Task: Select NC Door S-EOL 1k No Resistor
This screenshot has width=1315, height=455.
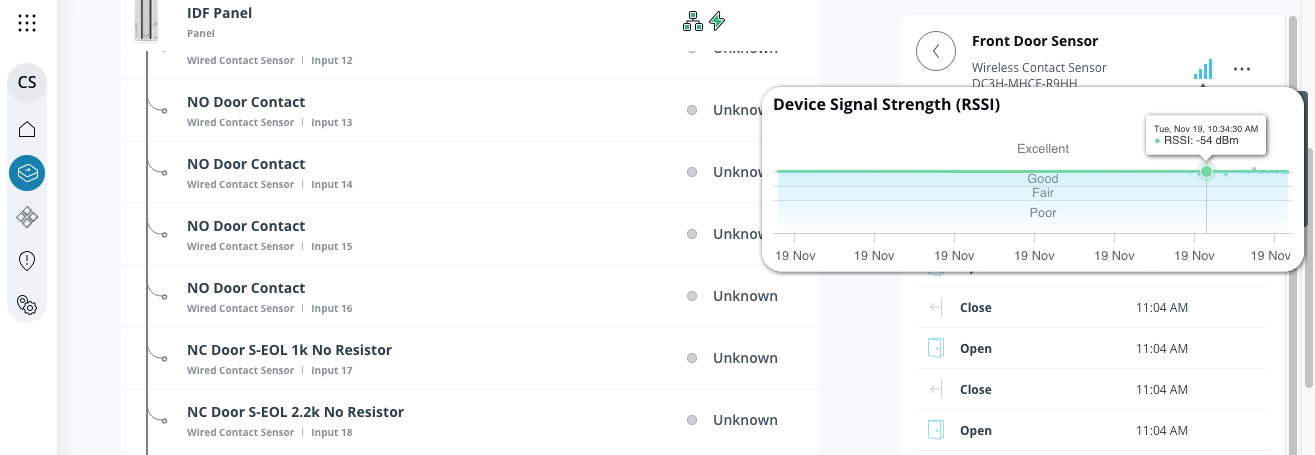Action: tap(289, 350)
